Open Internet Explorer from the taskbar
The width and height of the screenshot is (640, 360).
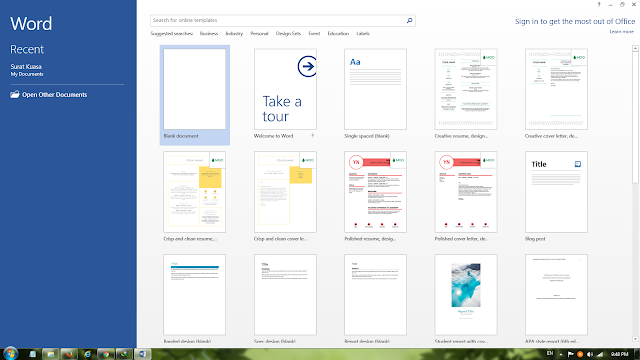[x=87, y=354]
